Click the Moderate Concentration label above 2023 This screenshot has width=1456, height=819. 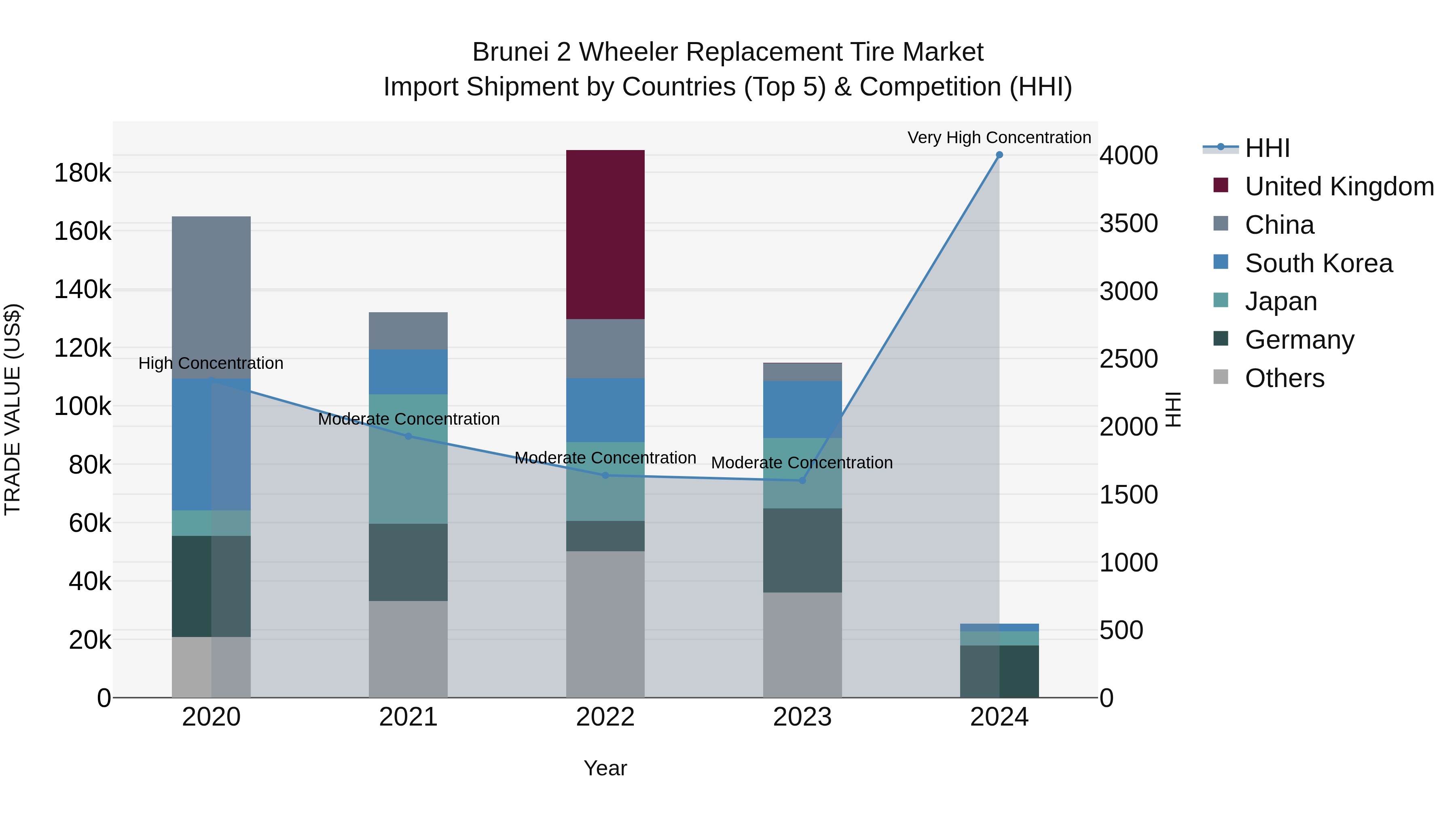pos(802,462)
